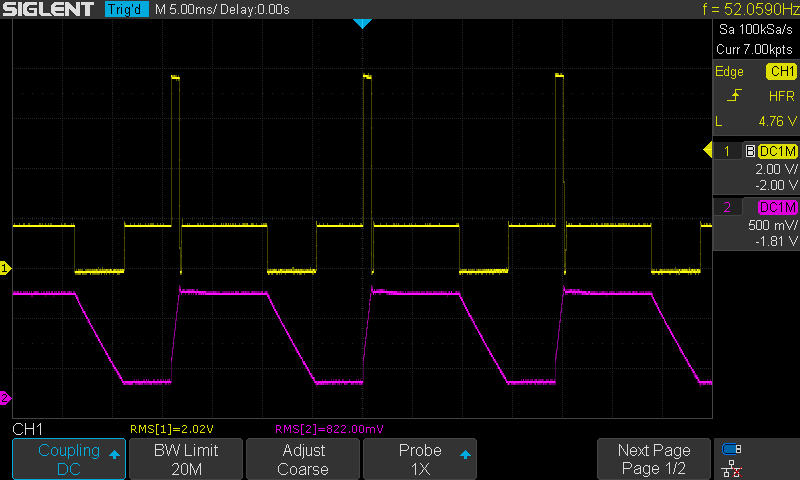Click the 2.00 V/ channel 1 scale
This screenshot has width=800, height=480.
coord(776,169)
